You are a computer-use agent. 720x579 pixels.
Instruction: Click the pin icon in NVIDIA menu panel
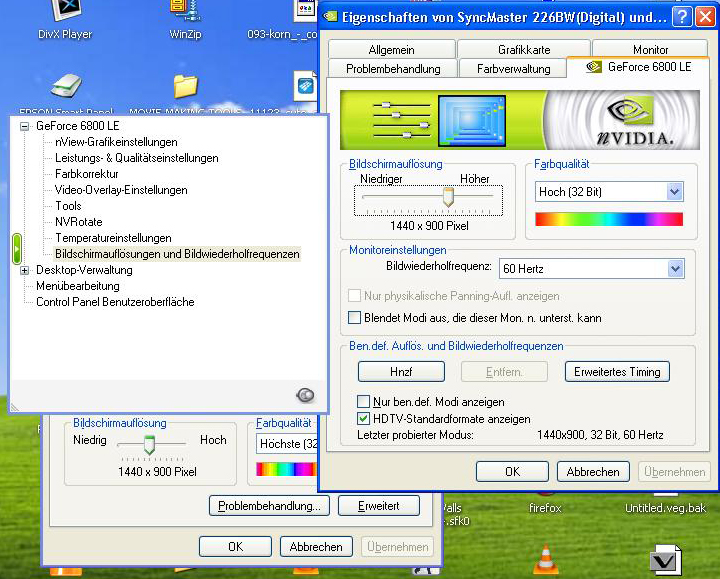pos(305,395)
